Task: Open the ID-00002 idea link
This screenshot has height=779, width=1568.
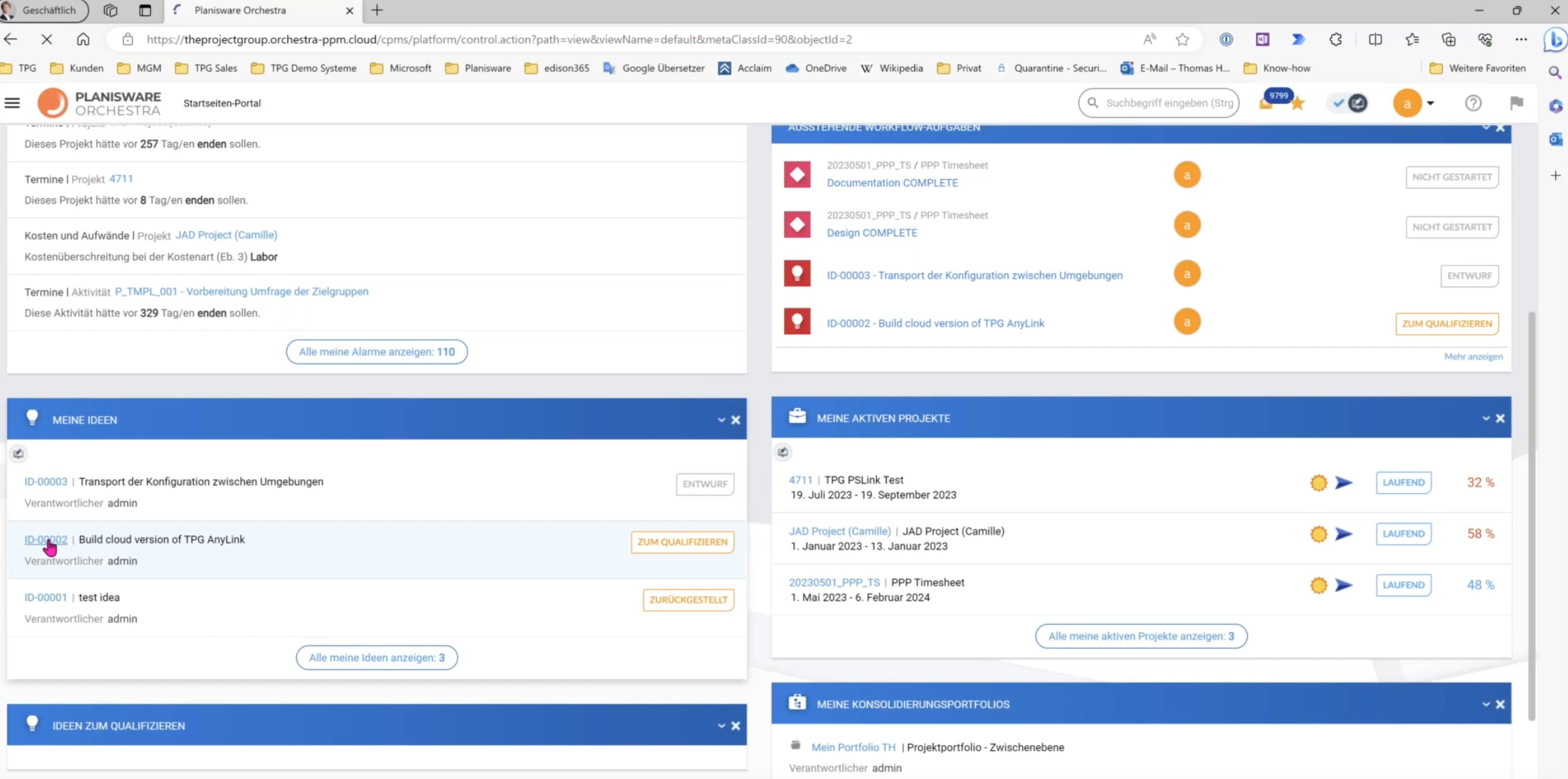Action: [46, 539]
